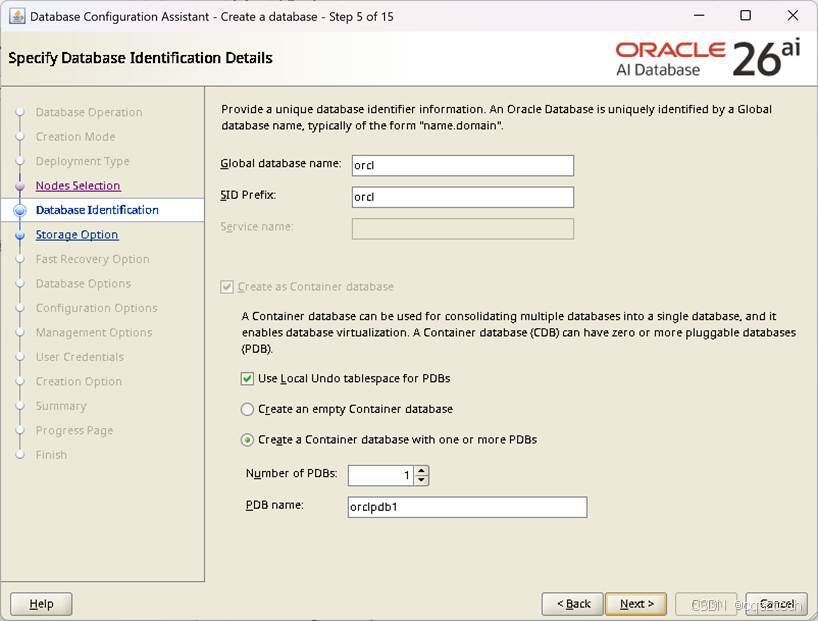Maximize the Database Configuration Assistant window
Viewport: 818px width, 621px height.
[746, 16]
